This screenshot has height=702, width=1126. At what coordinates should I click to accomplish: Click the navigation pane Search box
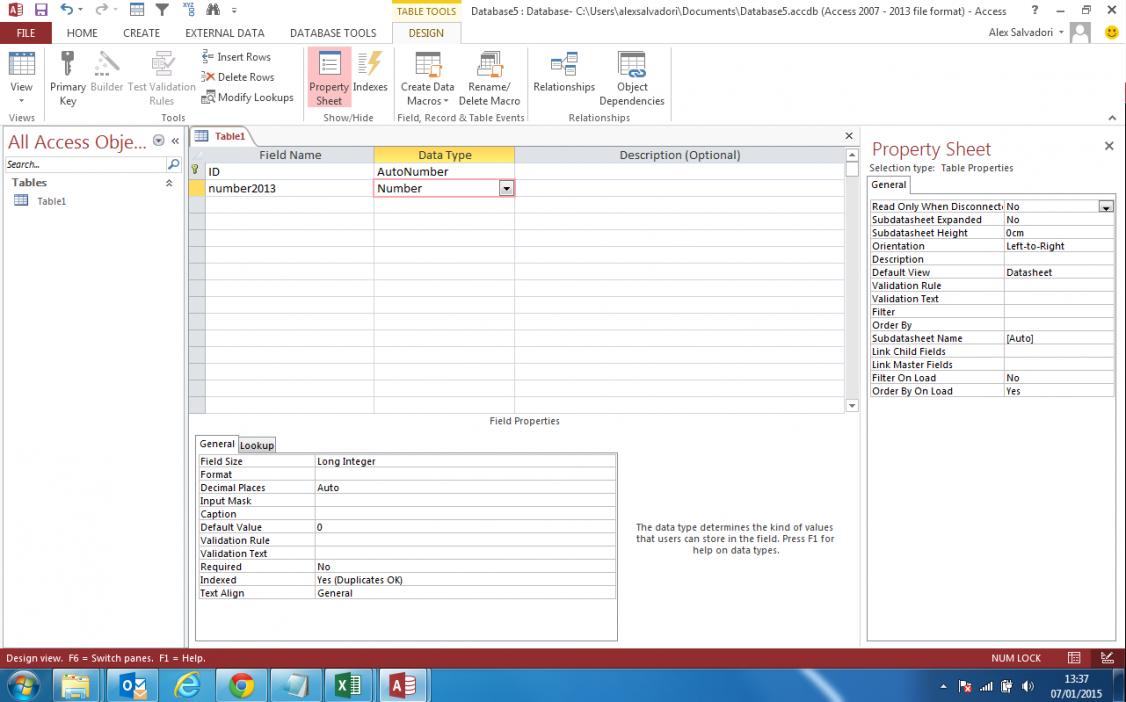(x=85, y=164)
